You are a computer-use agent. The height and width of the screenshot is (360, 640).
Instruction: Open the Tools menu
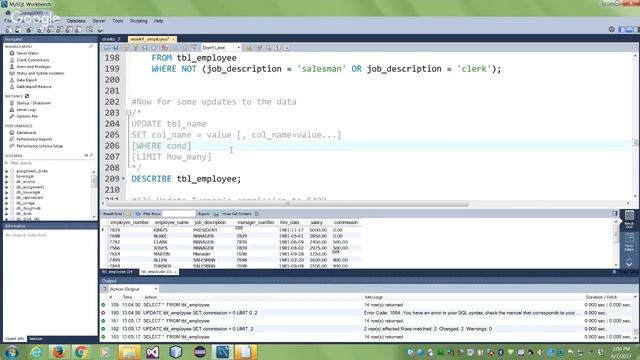[118, 20]
